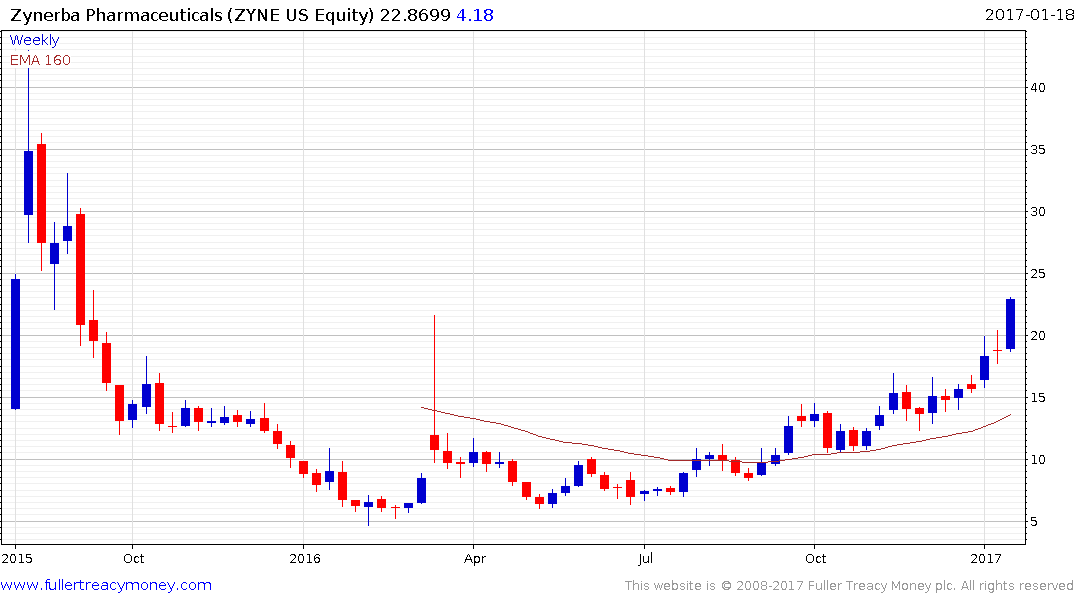Click the chart date 2017-01-18

click(x=1029, y=14)
